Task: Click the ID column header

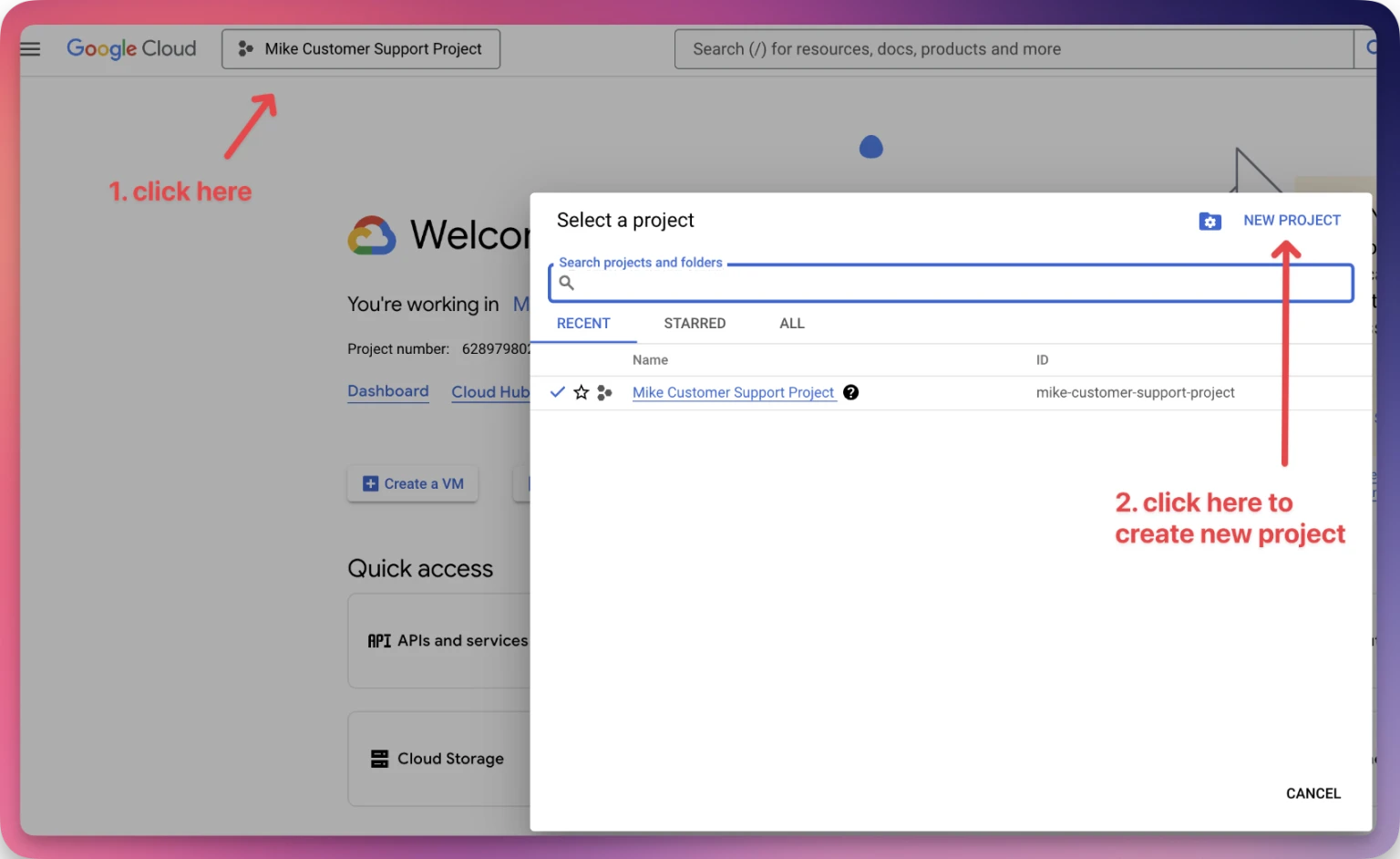Action: click(1042, 360)
